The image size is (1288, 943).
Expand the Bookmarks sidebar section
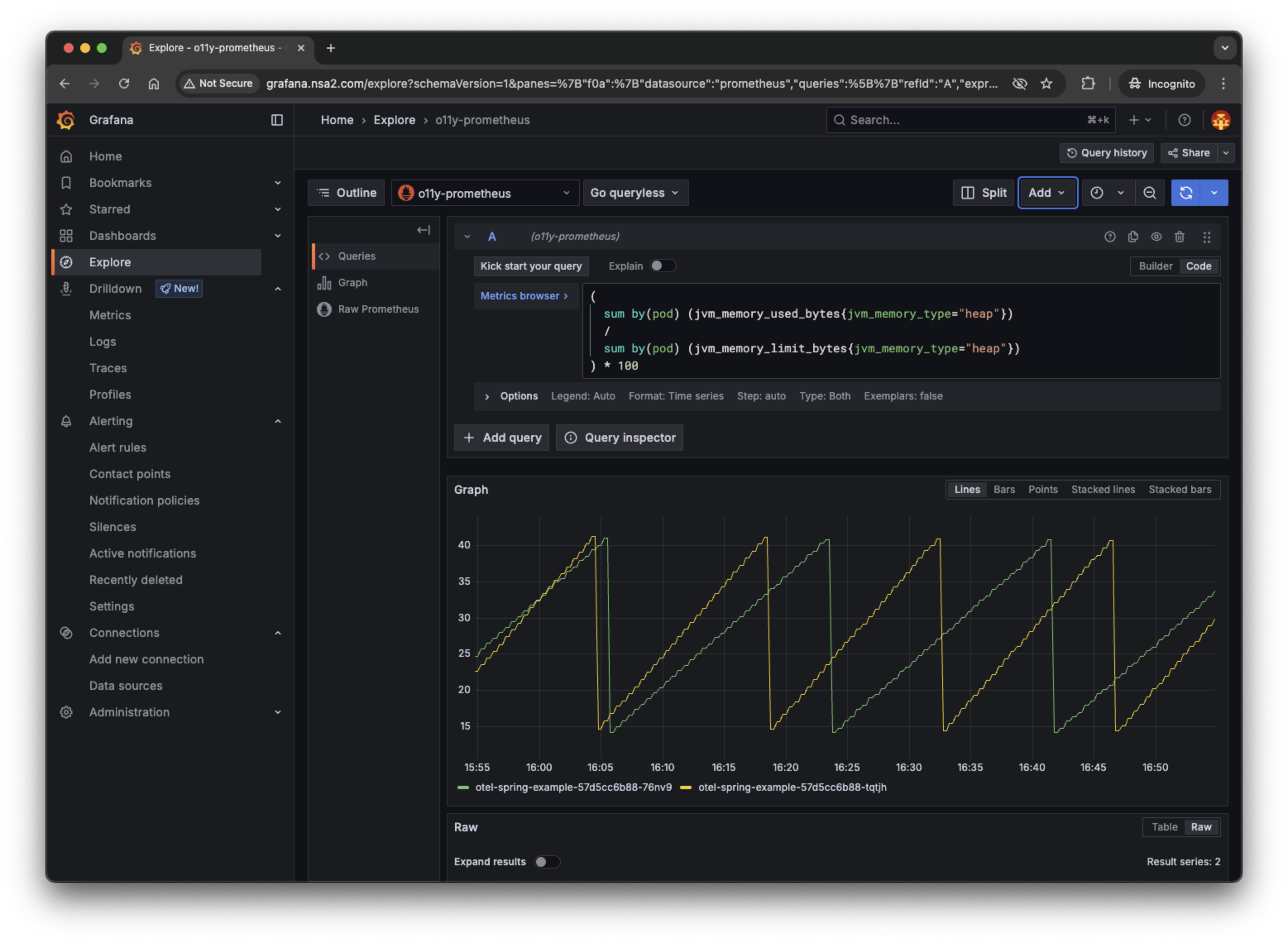[278, 183]
